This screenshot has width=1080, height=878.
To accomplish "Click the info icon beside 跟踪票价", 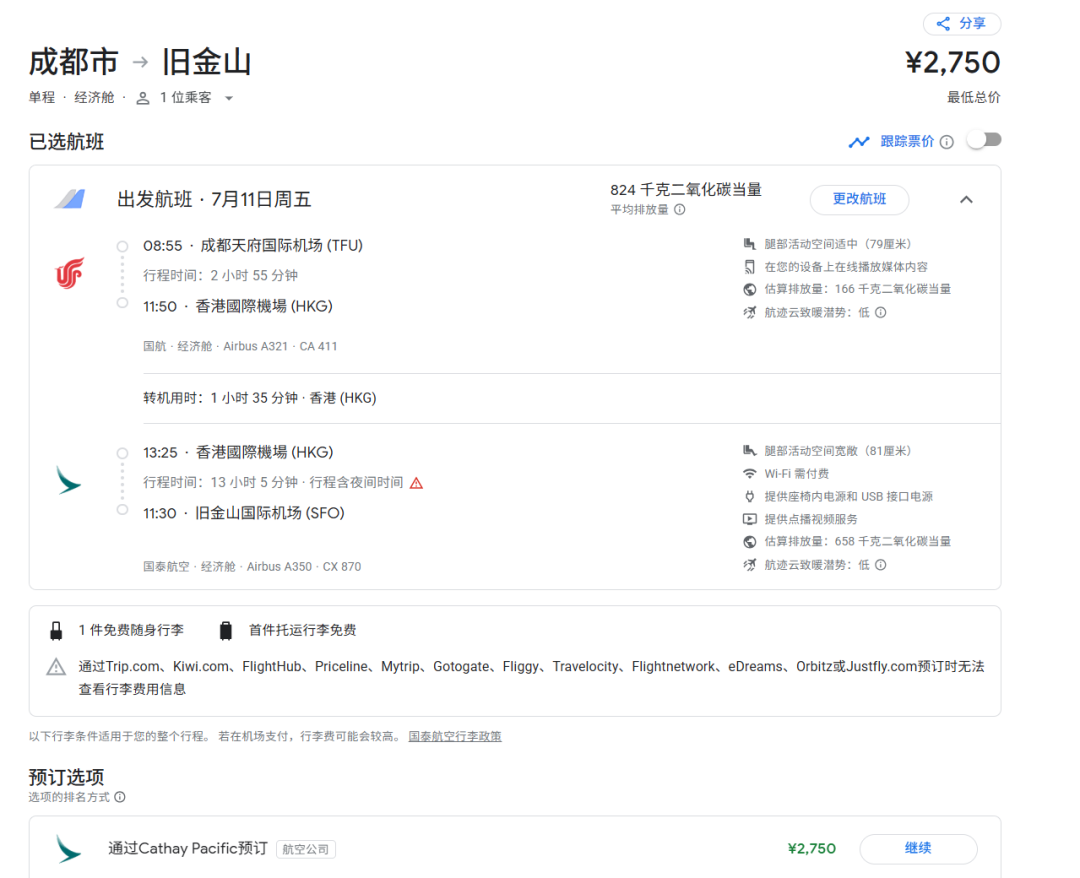I will [x=946, y=142].
